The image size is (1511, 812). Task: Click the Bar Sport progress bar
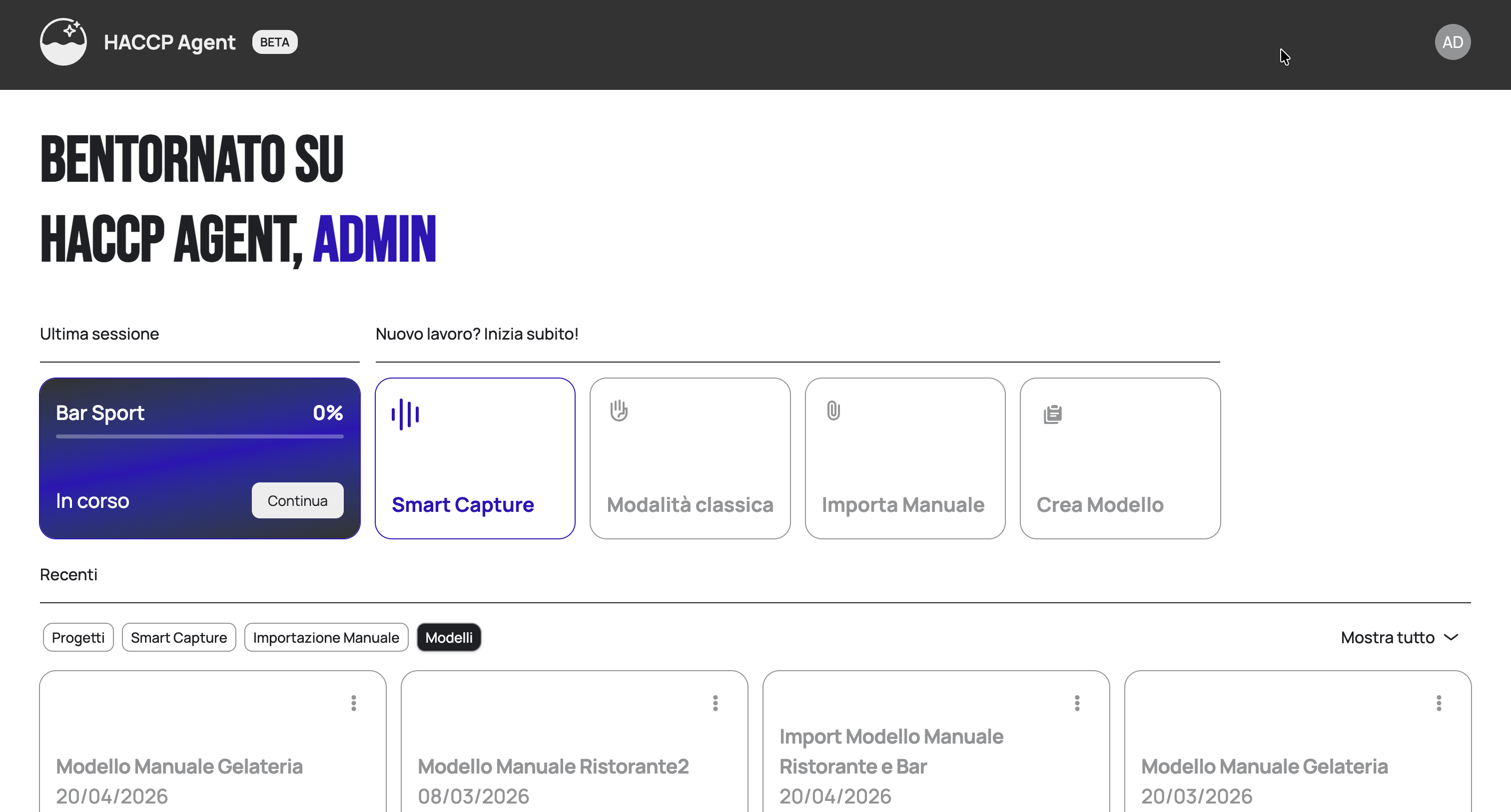(x=199, y=436)
